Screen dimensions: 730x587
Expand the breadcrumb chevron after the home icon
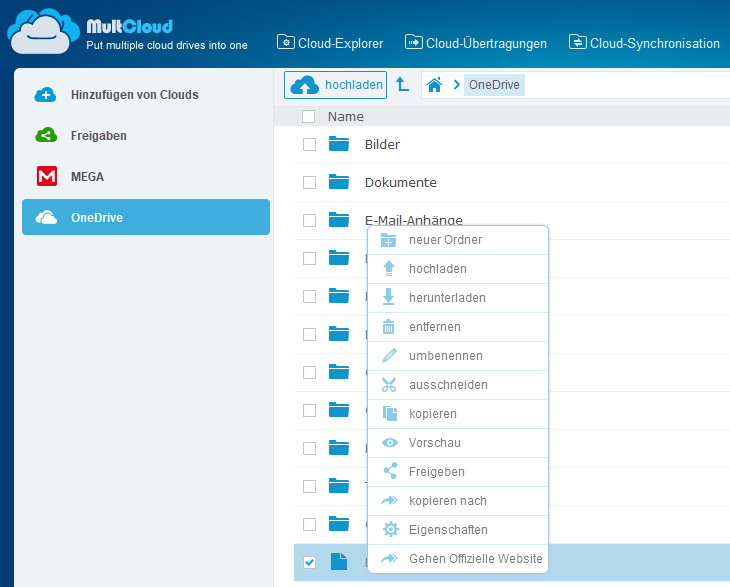(x=456, y=85)
